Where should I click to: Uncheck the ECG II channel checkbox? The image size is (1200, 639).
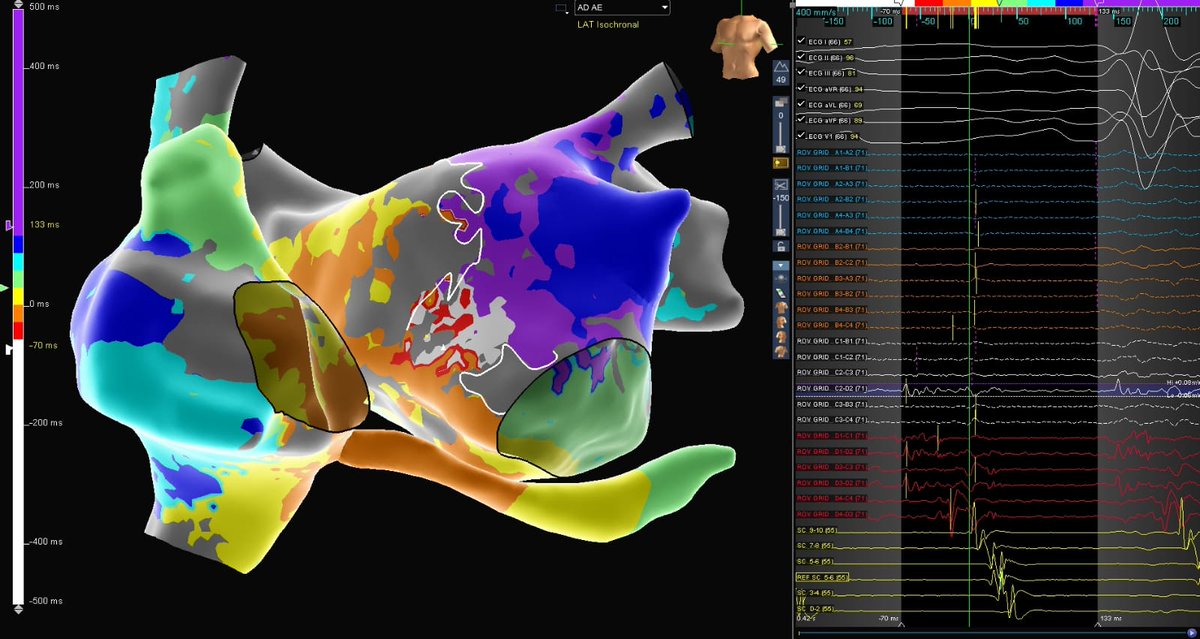pos(801,57)
